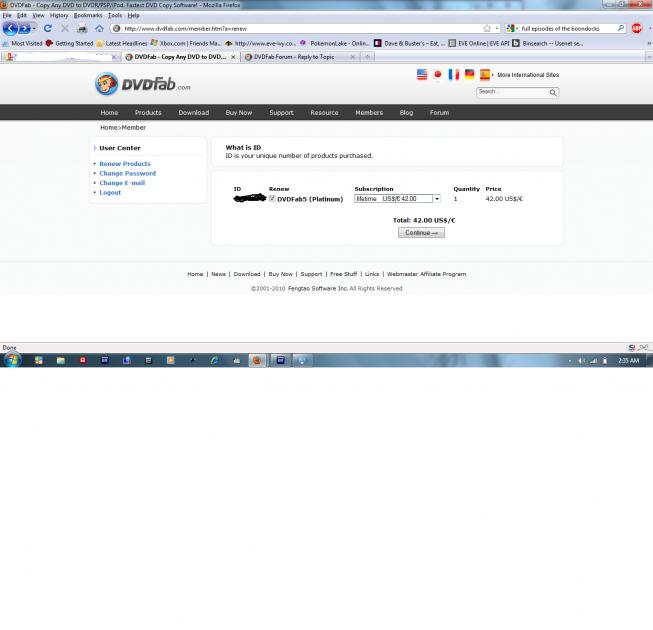Open the Subscription lifetime dropdown
Screen dimensions: 653x630
397,199
